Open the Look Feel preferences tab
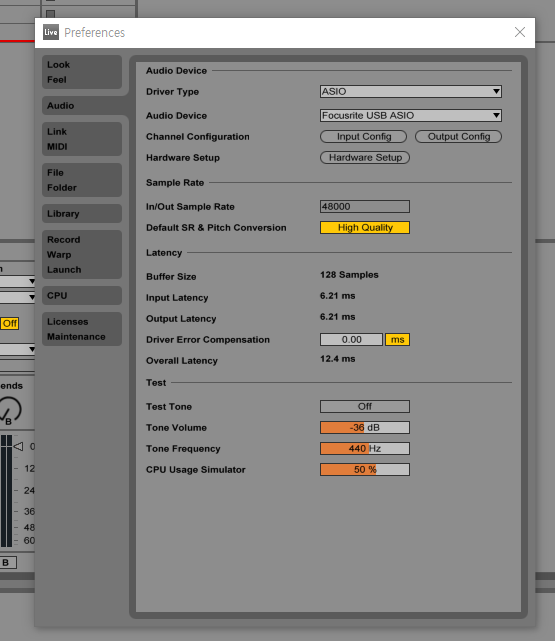This screenshot has height=641, width=555. pyautogui.click(x=82, y=72)
